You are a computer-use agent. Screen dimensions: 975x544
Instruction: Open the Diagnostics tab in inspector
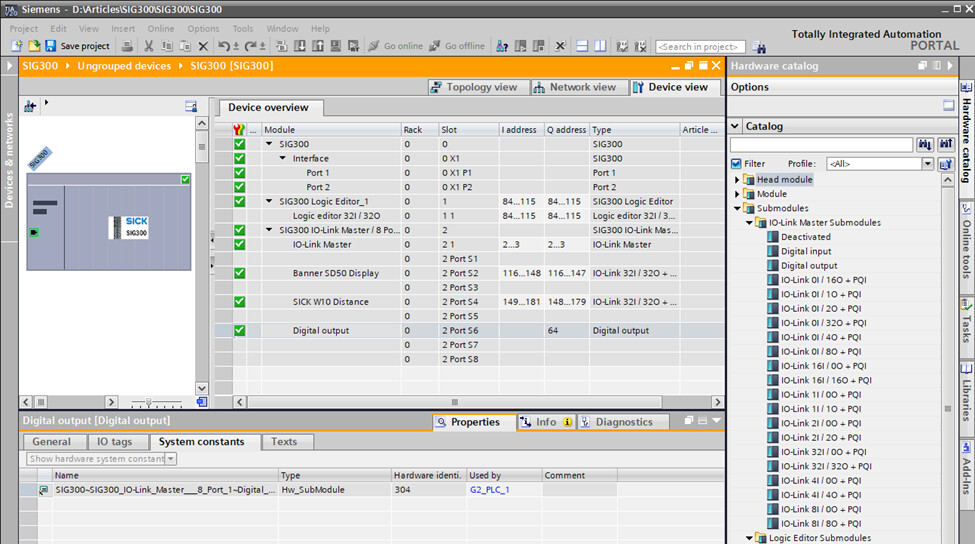(624, 422)
